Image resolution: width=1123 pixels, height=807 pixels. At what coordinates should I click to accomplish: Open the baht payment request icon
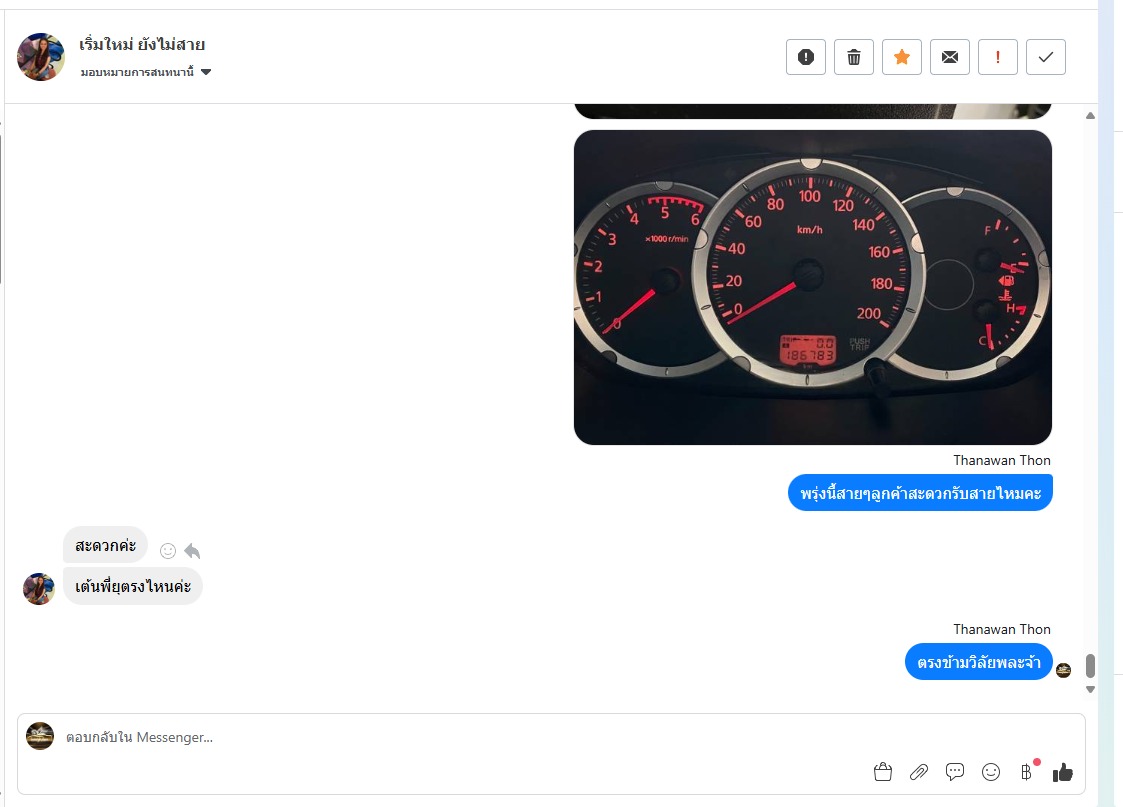(1026, 772)
